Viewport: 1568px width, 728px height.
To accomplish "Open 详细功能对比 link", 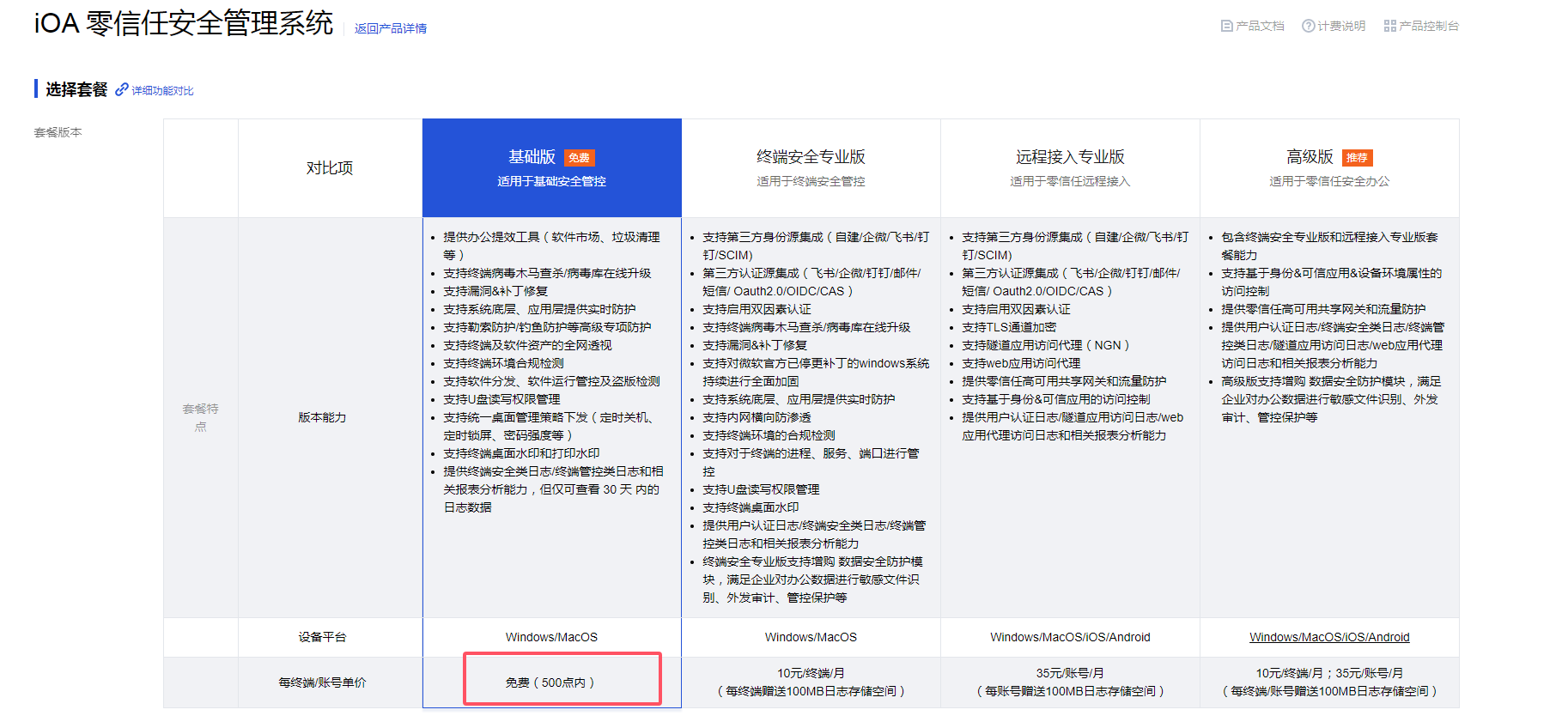I will pyautogui.click(x=162, y=90).
